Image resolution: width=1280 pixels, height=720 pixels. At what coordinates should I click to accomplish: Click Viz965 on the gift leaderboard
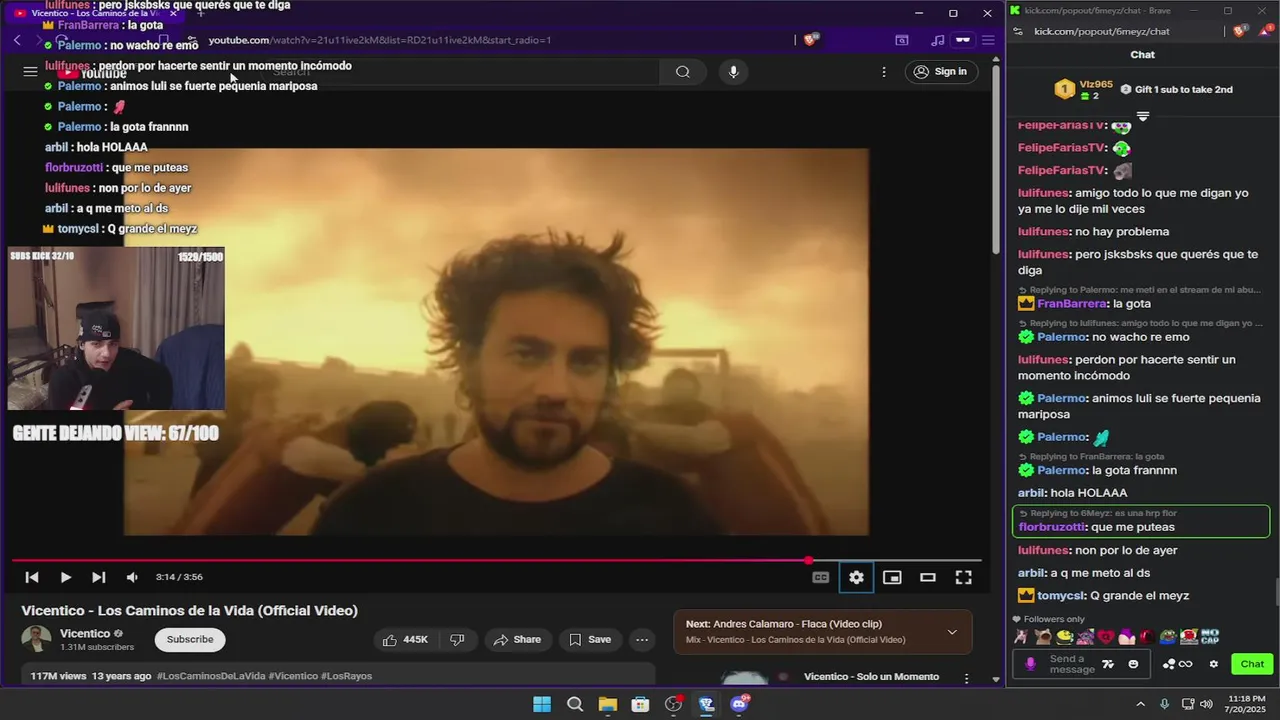1096,84
